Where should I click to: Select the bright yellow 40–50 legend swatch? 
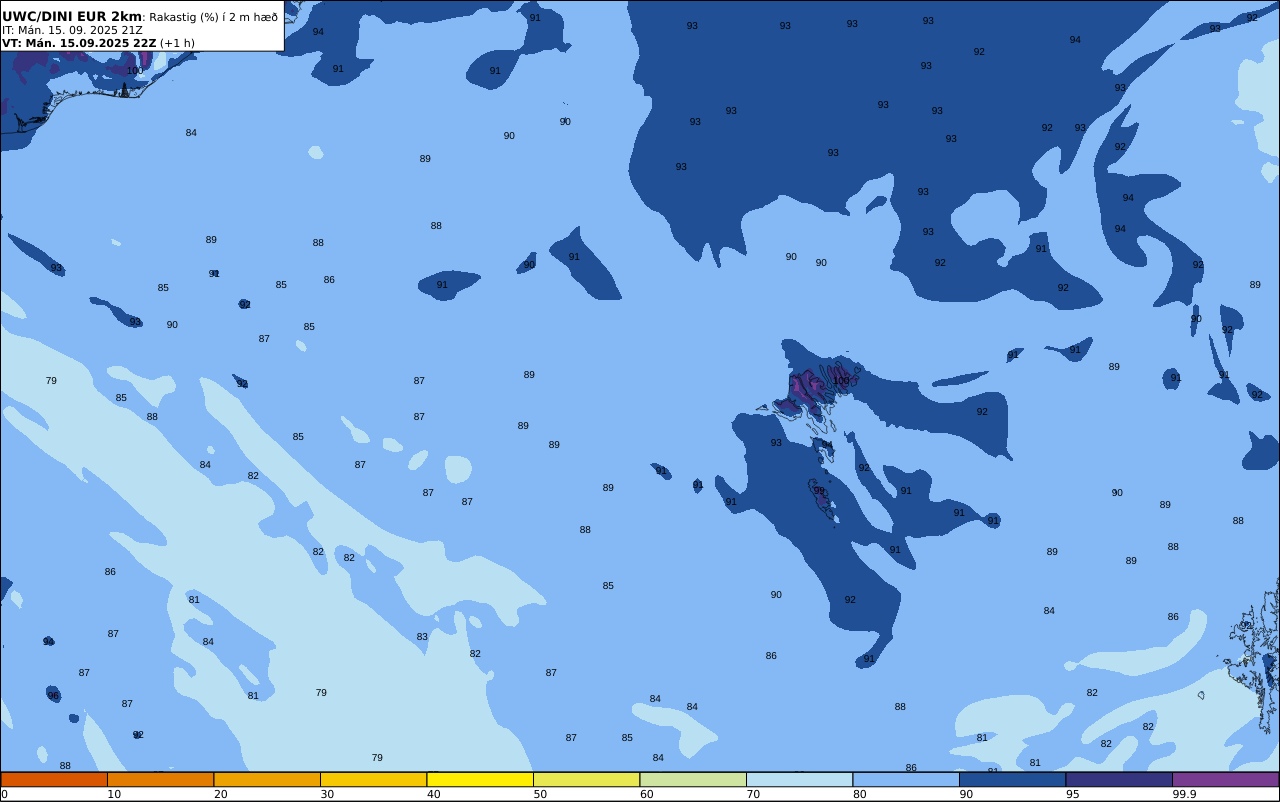tap(480, 779)
